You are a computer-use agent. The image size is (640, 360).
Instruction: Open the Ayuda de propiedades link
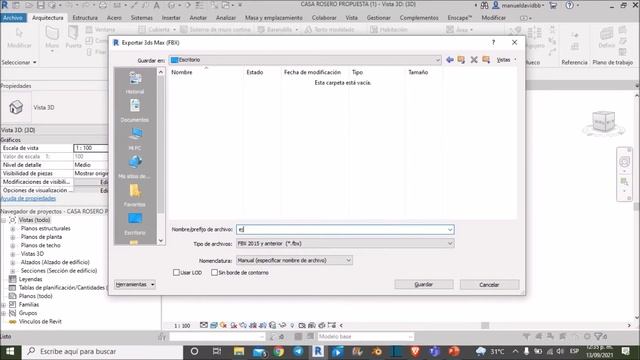click(28, 198)
